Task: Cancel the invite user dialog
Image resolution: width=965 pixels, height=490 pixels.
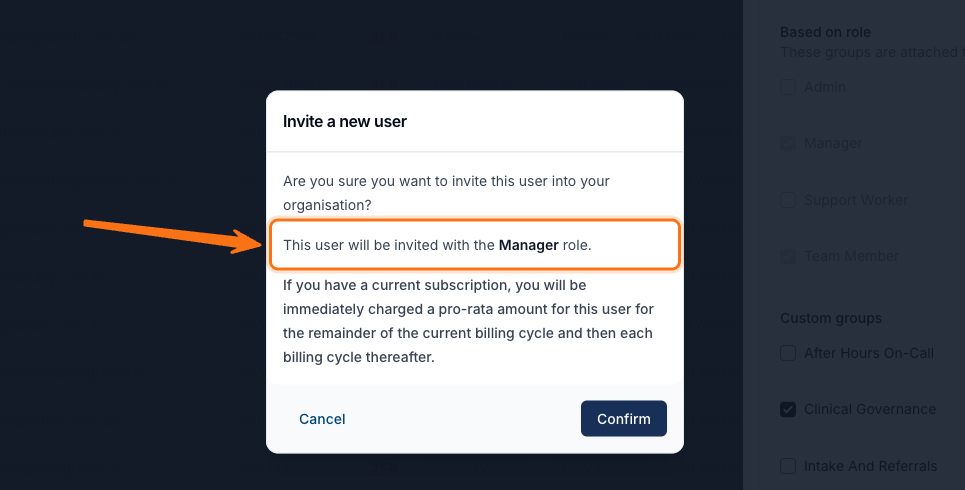Action: pos(322,419)
